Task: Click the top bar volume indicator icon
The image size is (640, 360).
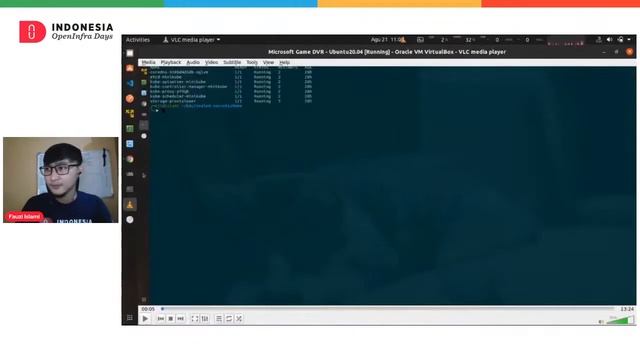Action: [x=609, y=40]
